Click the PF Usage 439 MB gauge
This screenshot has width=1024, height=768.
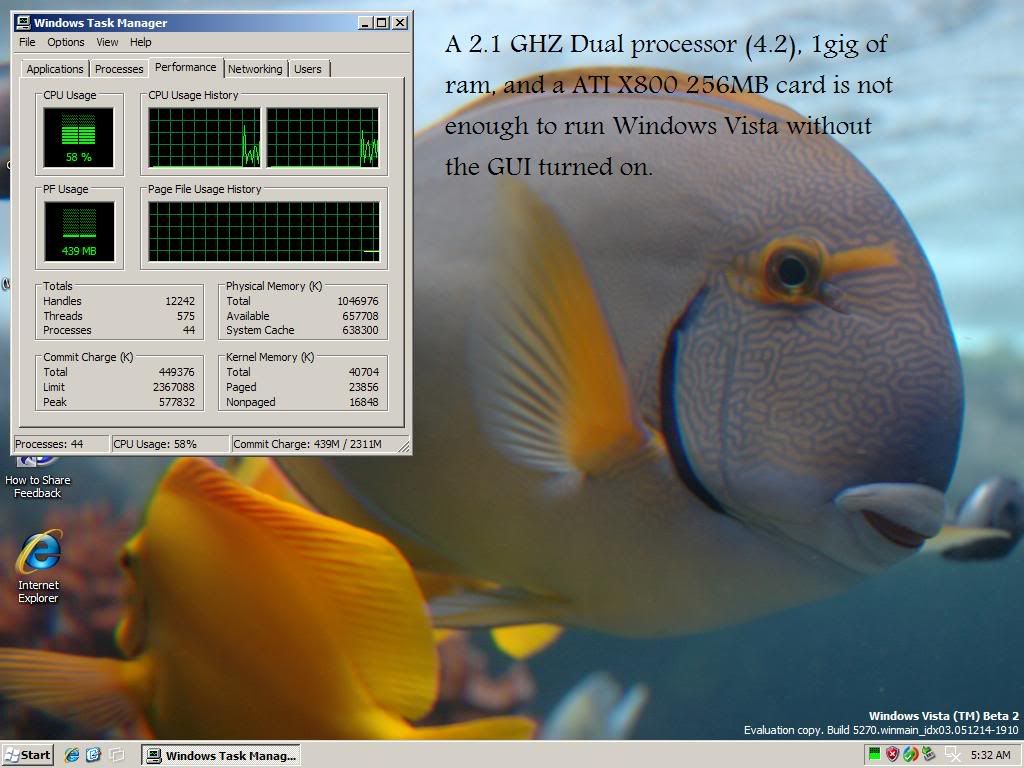[x=79, y=231]
